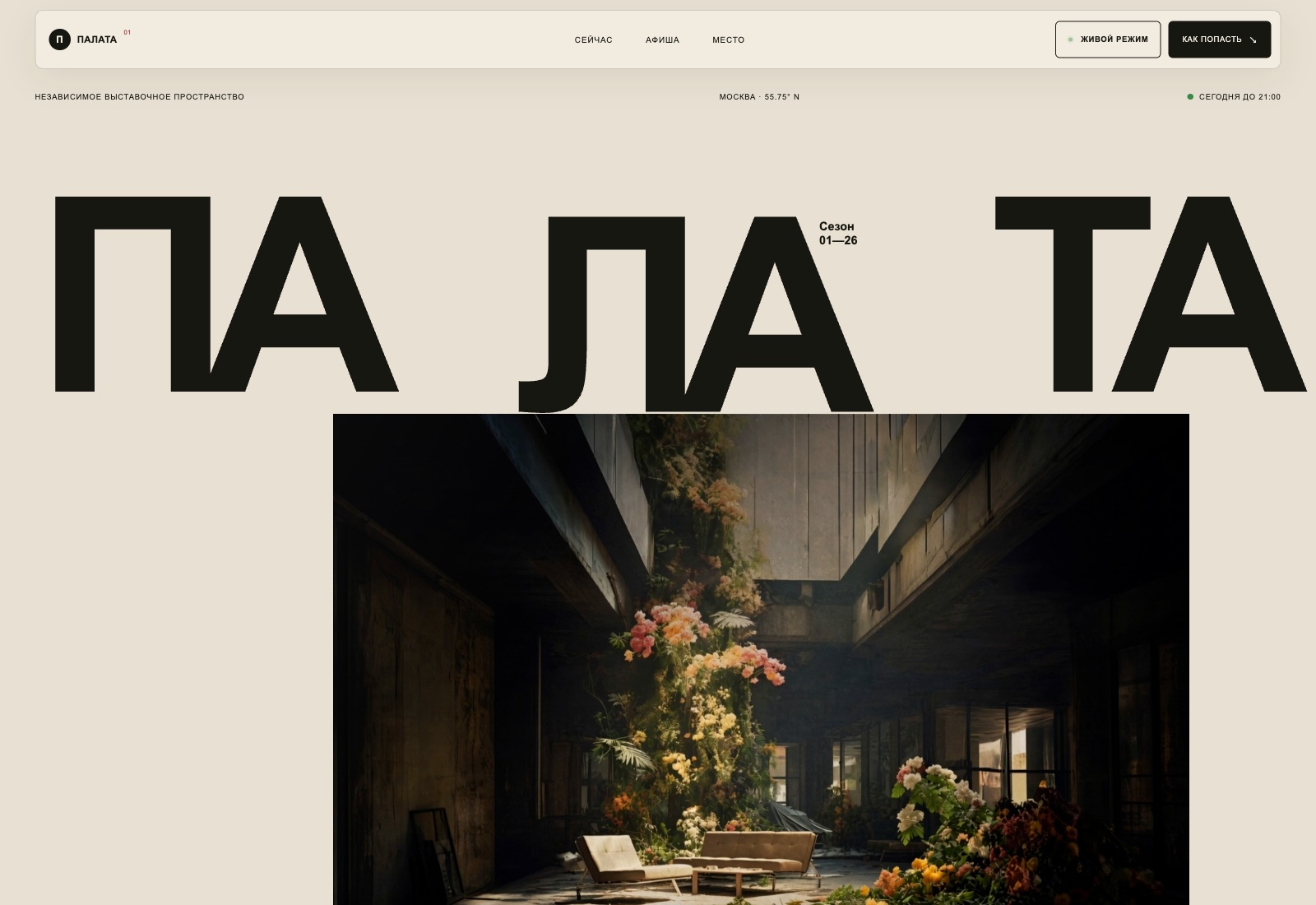
Task: Click the МОСКВА · 55.75° N location text
Action: pyautogui.click(x=759, y=97)
